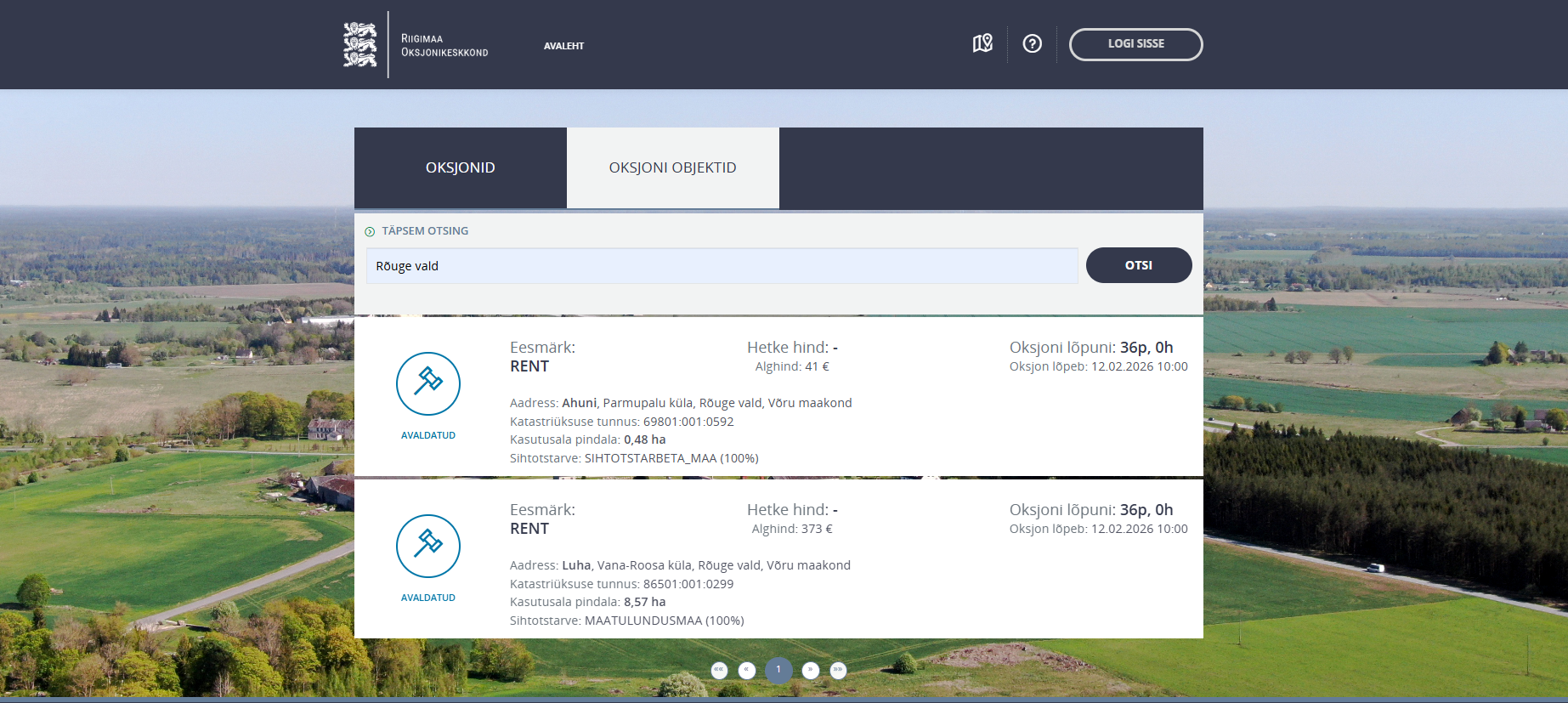Open the map view icon in header

coord(982,43)
